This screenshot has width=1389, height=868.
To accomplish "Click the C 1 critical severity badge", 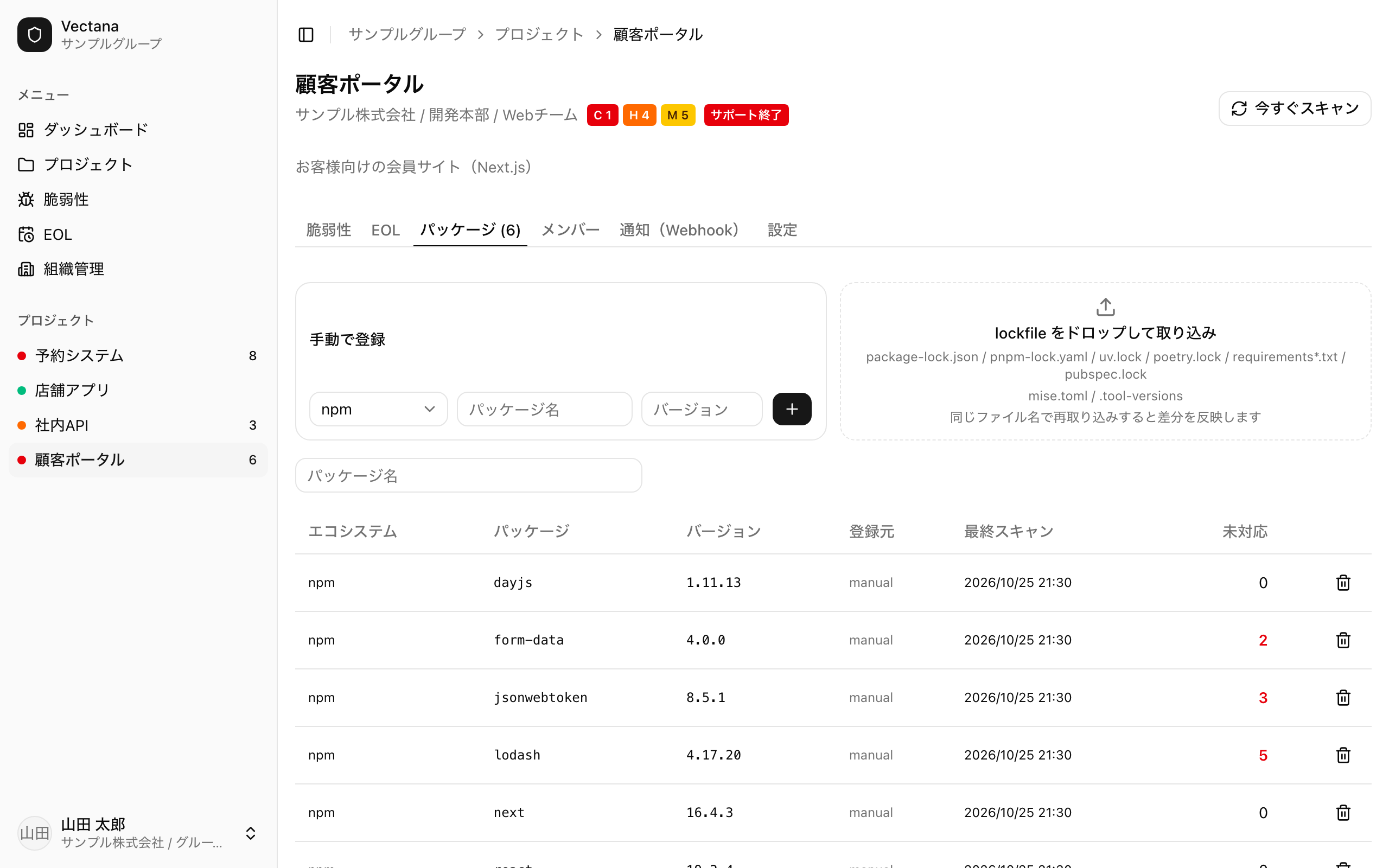I will 602,115.
